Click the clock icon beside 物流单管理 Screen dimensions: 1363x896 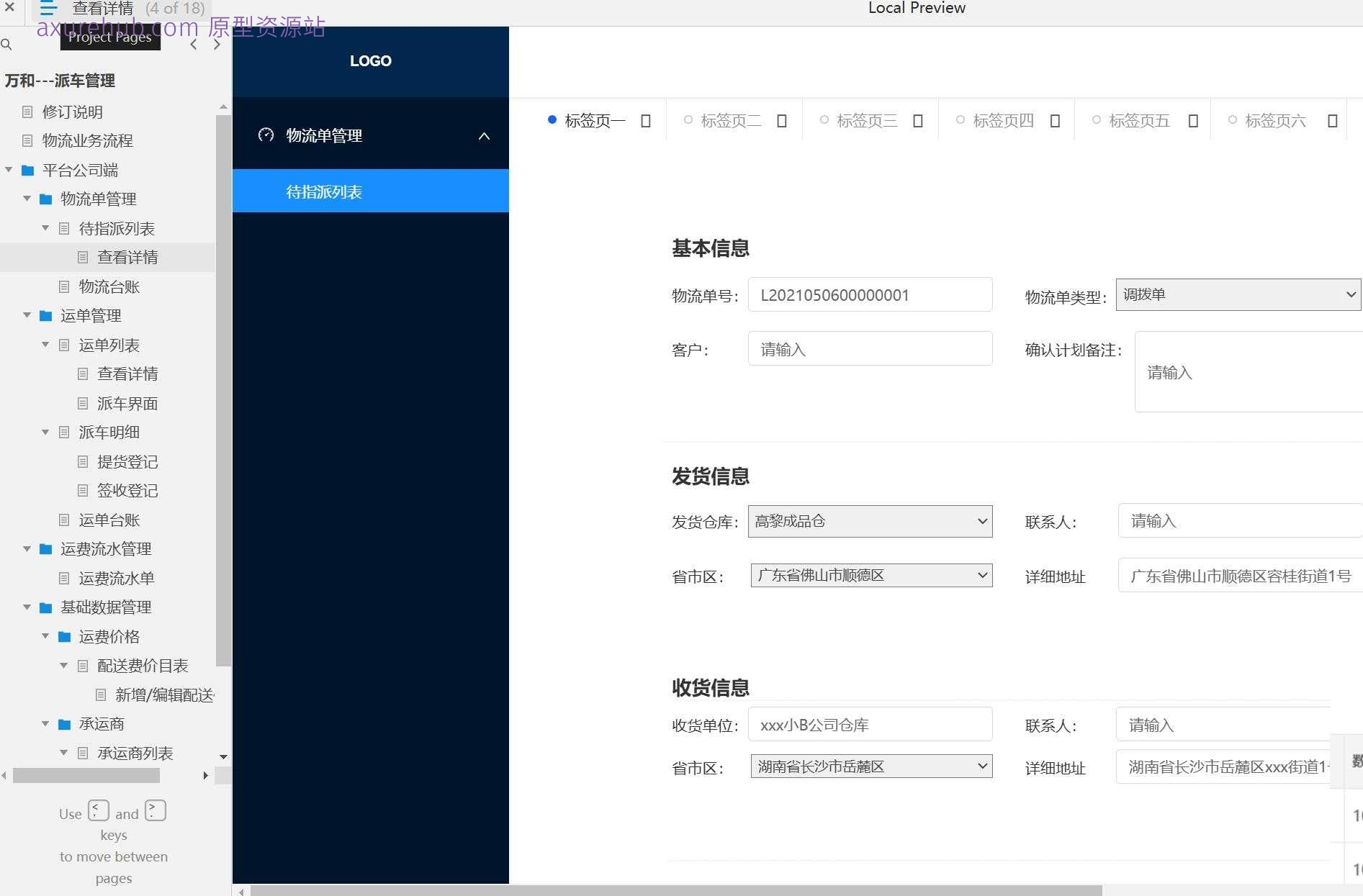tap(266, 135)
